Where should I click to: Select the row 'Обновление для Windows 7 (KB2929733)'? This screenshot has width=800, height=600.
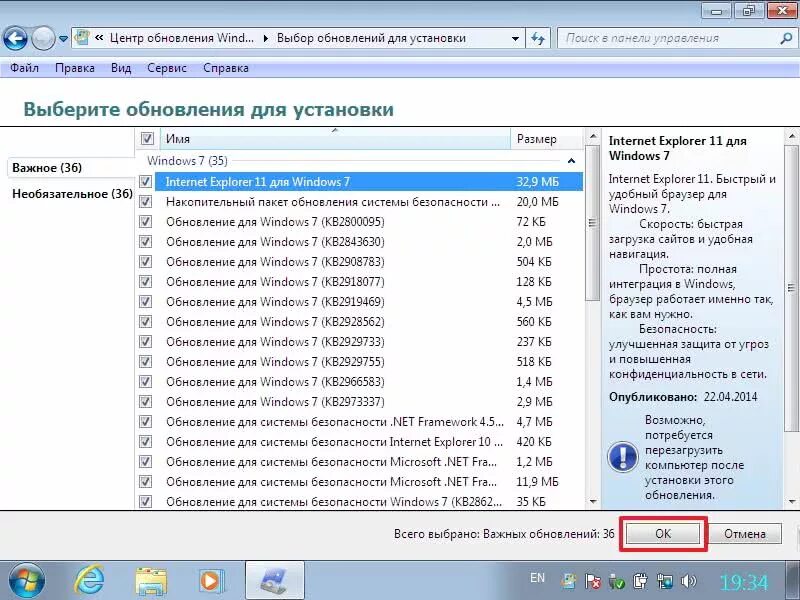(x=368, y=342)
